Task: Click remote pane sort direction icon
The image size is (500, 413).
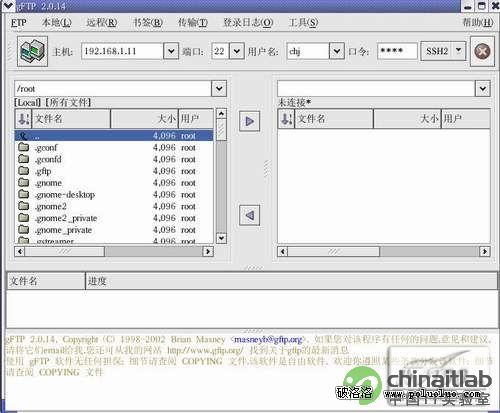Action: (x=286, y=119)
